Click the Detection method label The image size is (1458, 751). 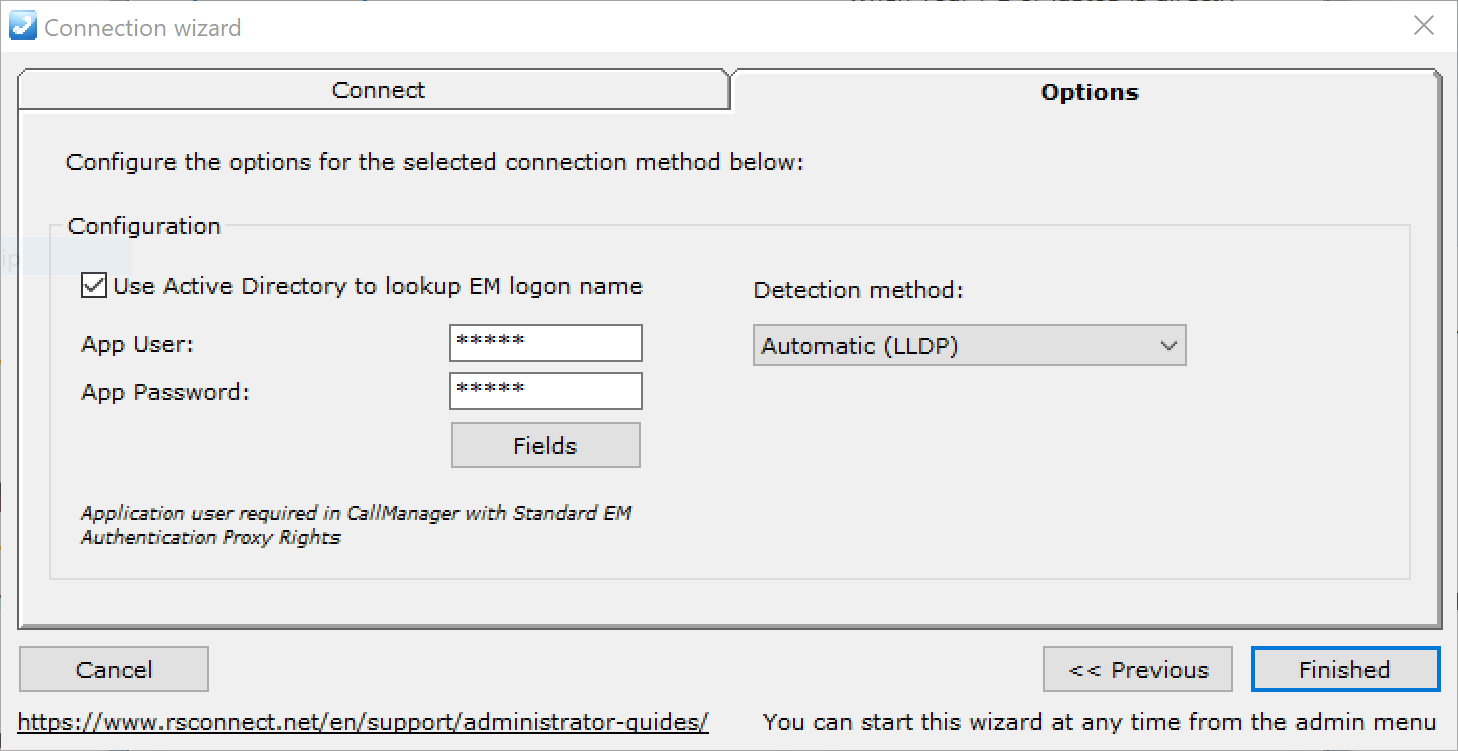(x=858, y=290)
